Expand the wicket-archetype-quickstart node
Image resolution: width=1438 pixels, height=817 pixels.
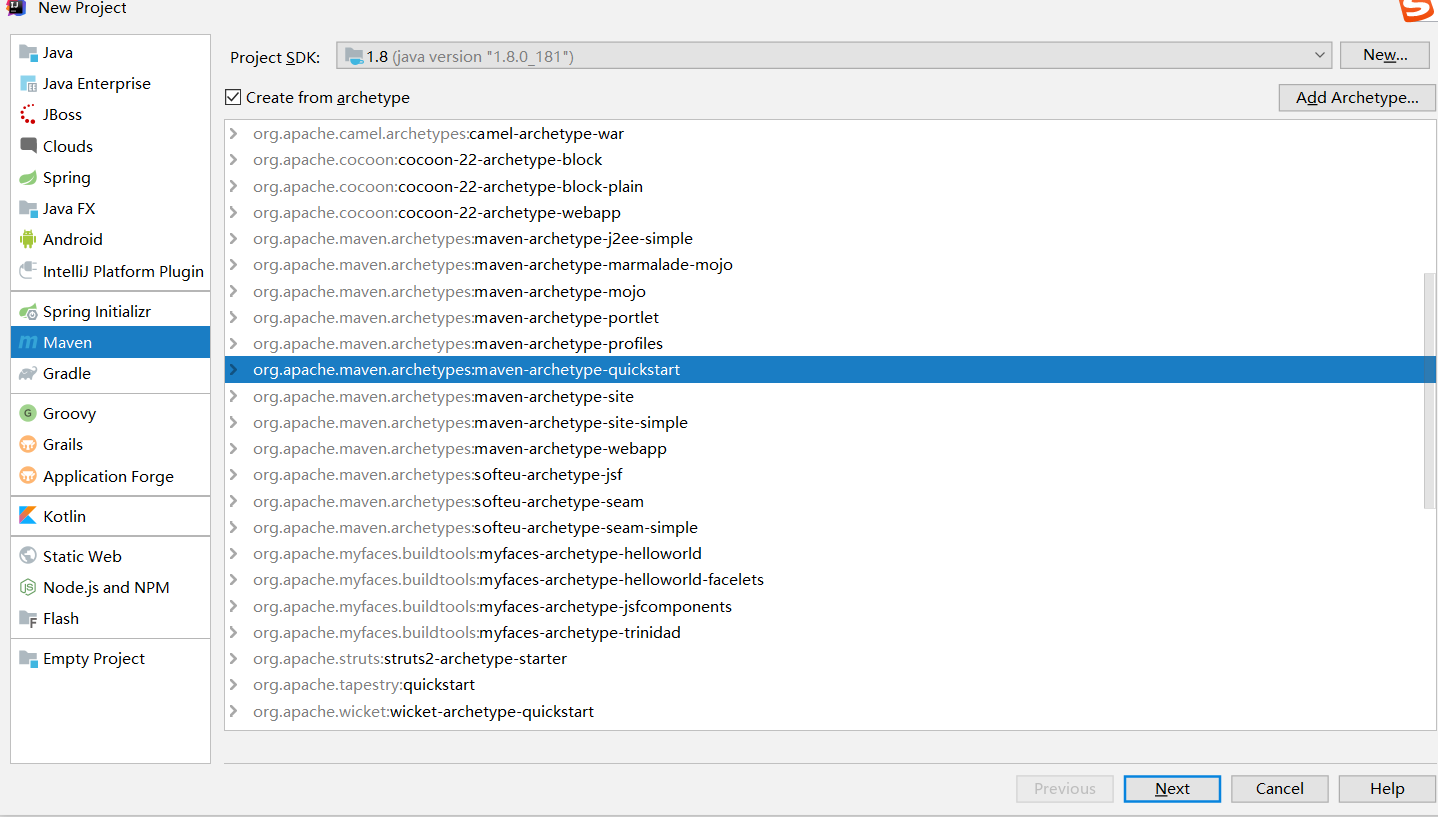coord(234,712)
